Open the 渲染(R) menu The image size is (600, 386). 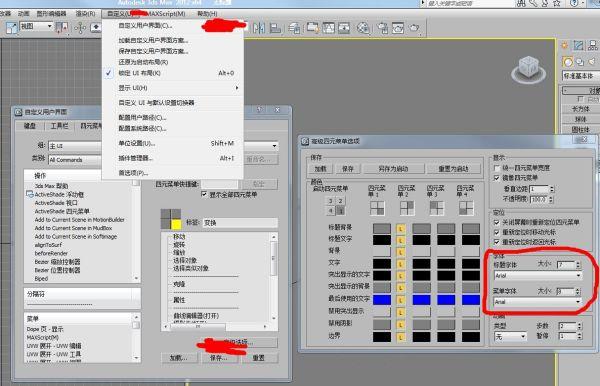point(85,14)
